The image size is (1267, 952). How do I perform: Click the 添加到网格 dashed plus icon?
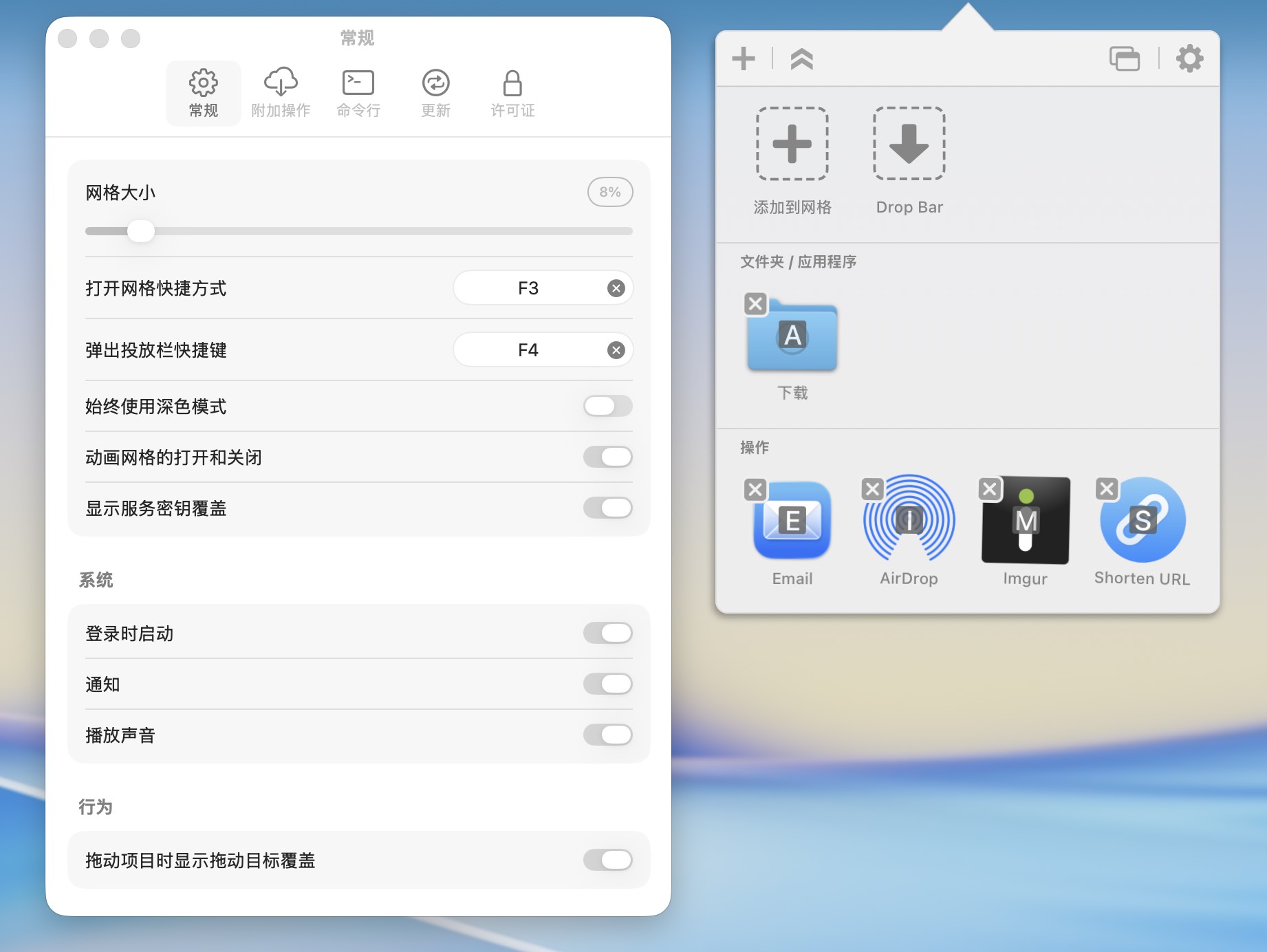792,144
